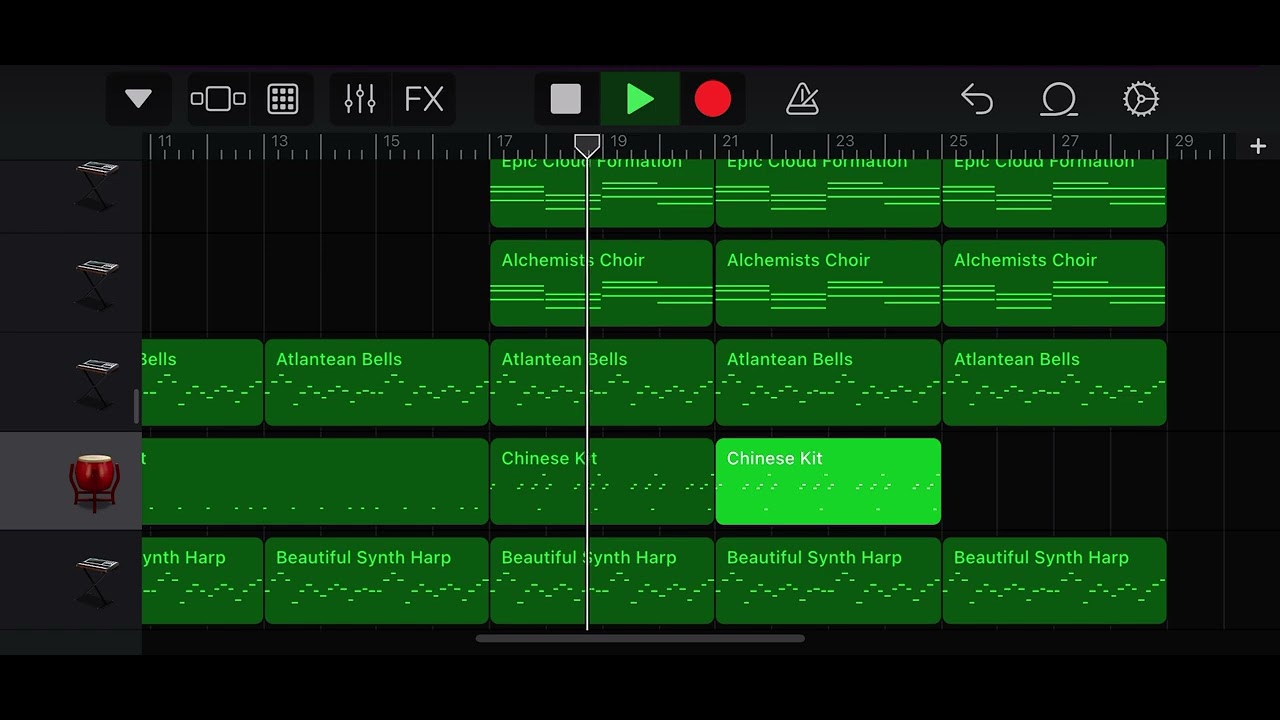Select Alchemists Choir region starting at bar 21
The width and height of the screenshot is (1280, 720).
[x=828, y=283]
